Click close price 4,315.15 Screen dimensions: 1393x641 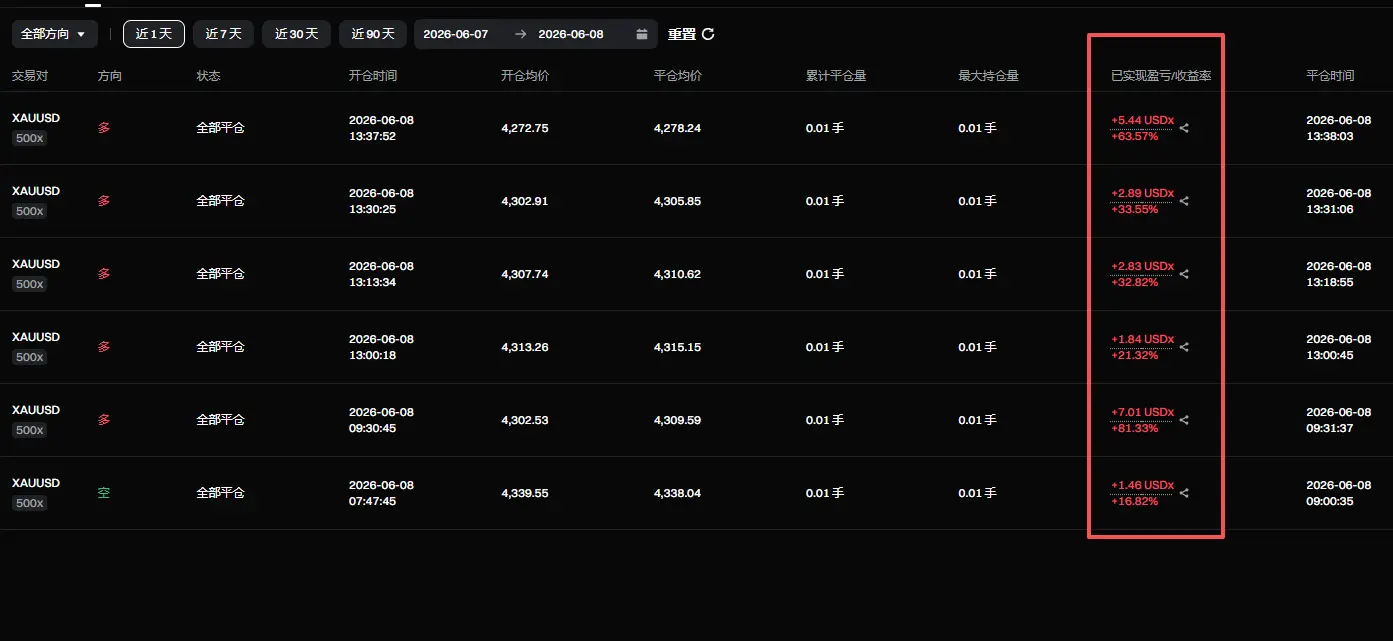pos(678,347)
